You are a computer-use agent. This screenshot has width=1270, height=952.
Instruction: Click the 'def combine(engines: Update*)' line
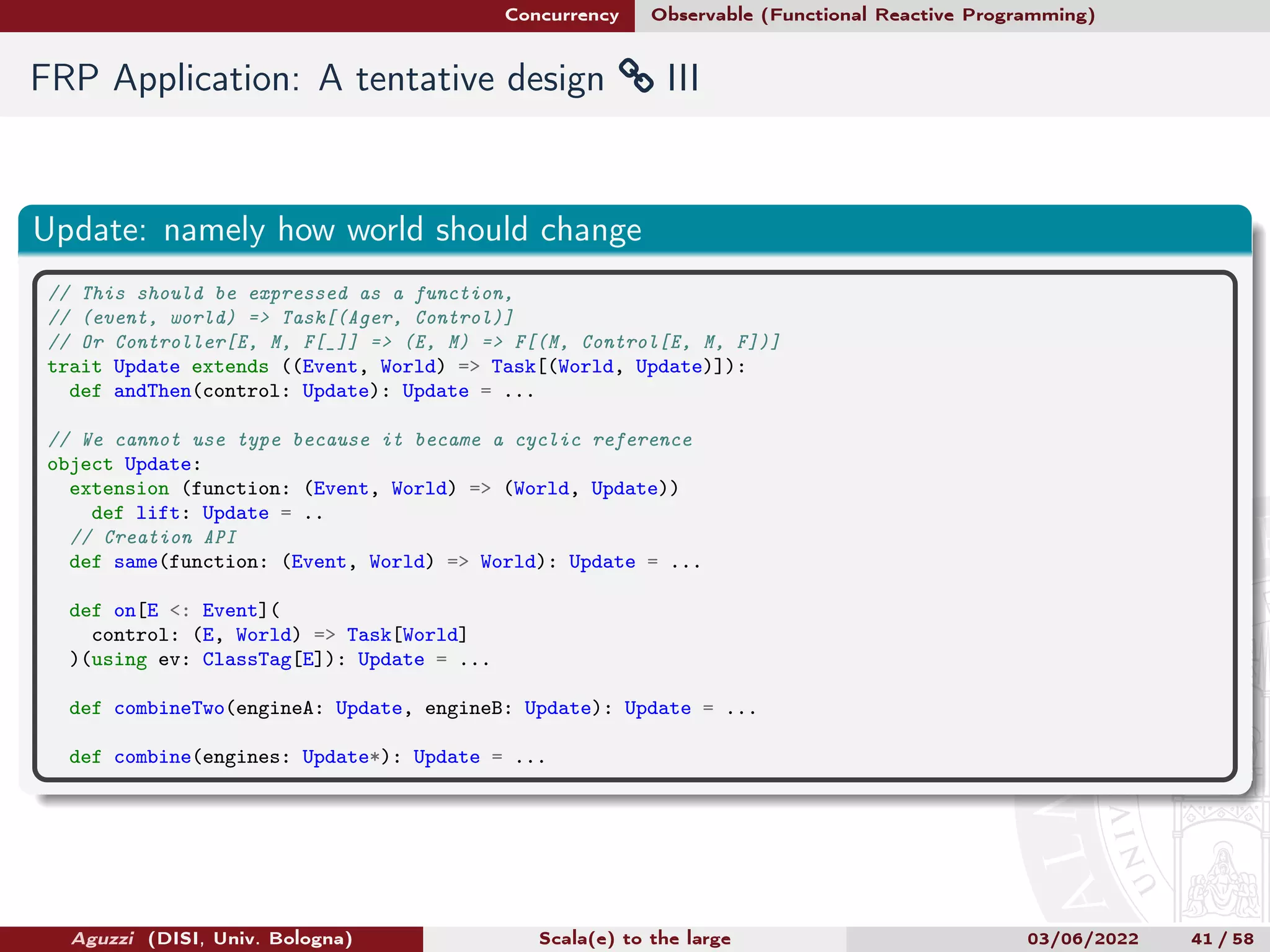[x=307, y=757]
